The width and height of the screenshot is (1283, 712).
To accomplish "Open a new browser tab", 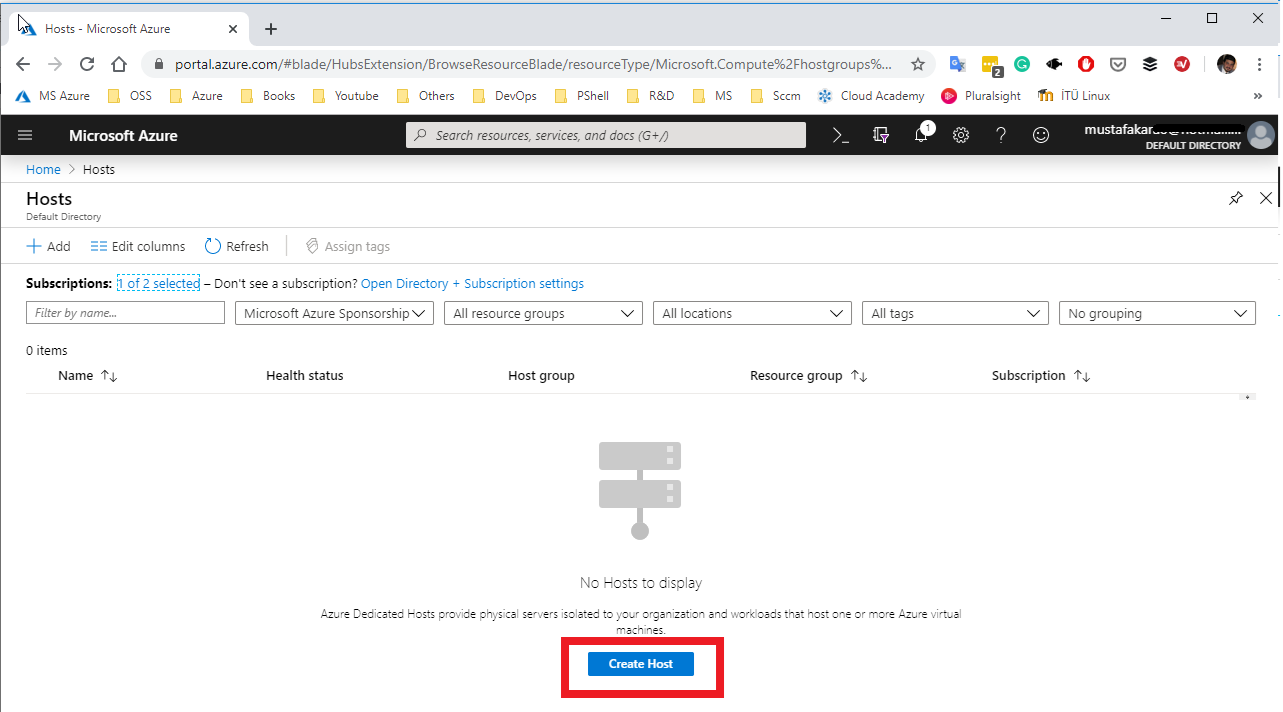I will click(x=271, y=29).
